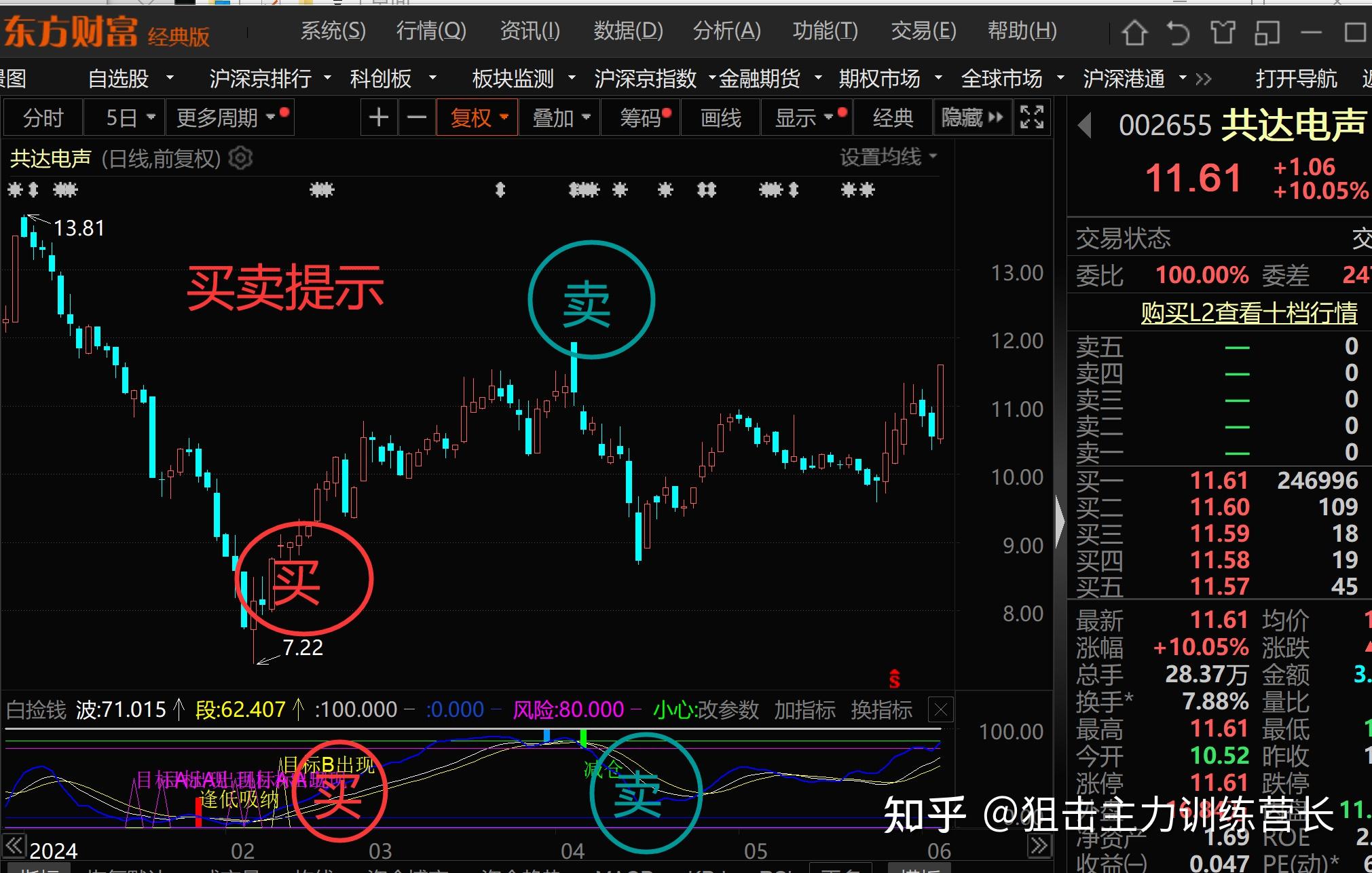This screenshot has width=1372, height=873.
Task: Click 买一 price 11.61 row
Action: [1218, 481]
